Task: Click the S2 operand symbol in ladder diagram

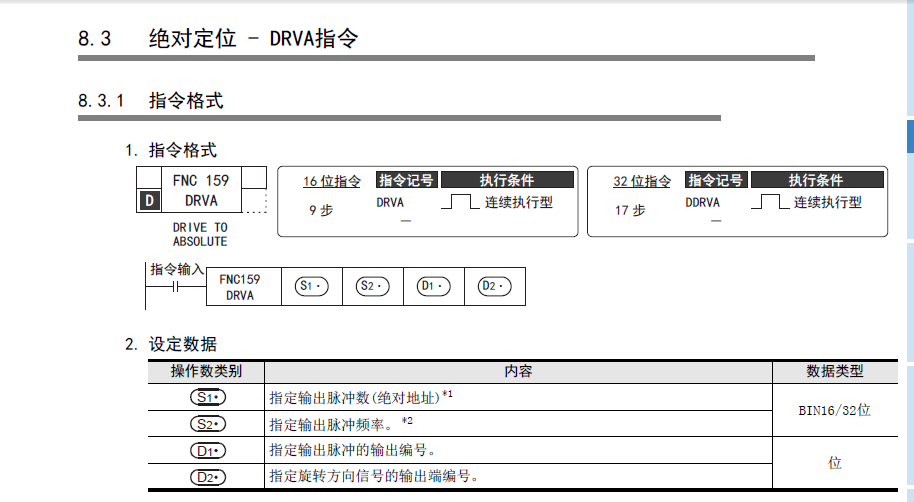Action: 372,286
